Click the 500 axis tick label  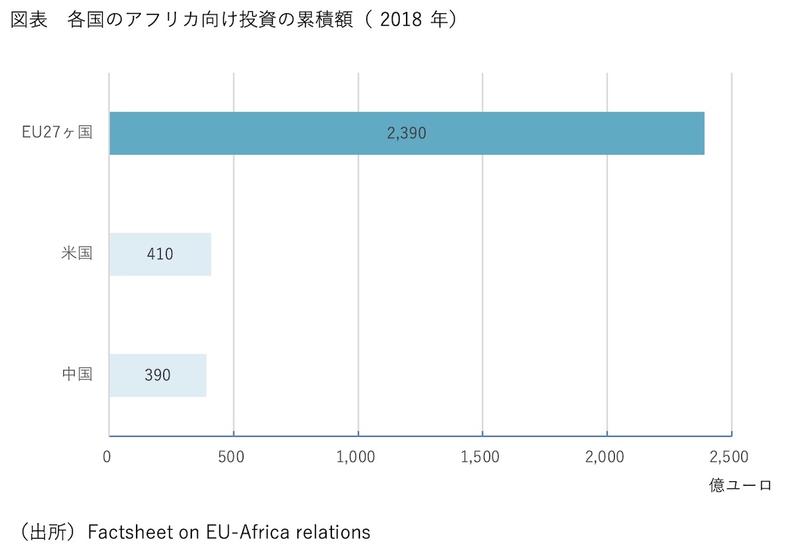pyautogui.click(x=233, y=458)
